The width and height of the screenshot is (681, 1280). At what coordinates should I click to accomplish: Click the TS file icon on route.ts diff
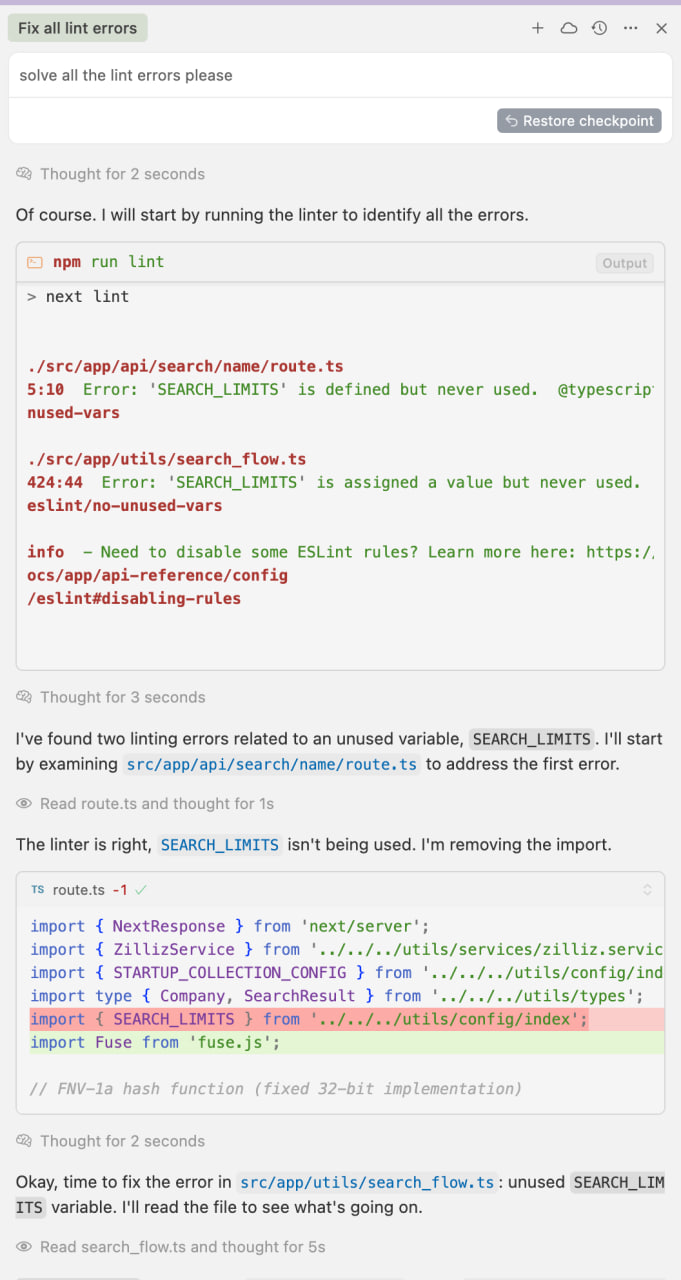[x=37, y=889]
